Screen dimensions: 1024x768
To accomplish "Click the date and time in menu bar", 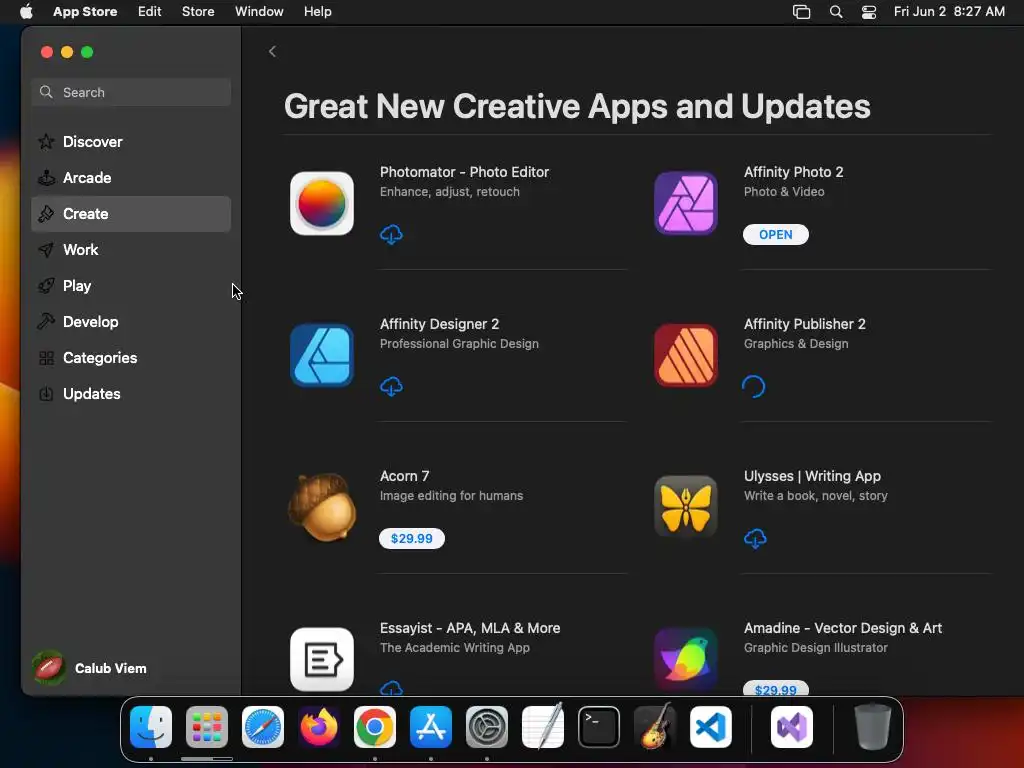I will 949,12.
